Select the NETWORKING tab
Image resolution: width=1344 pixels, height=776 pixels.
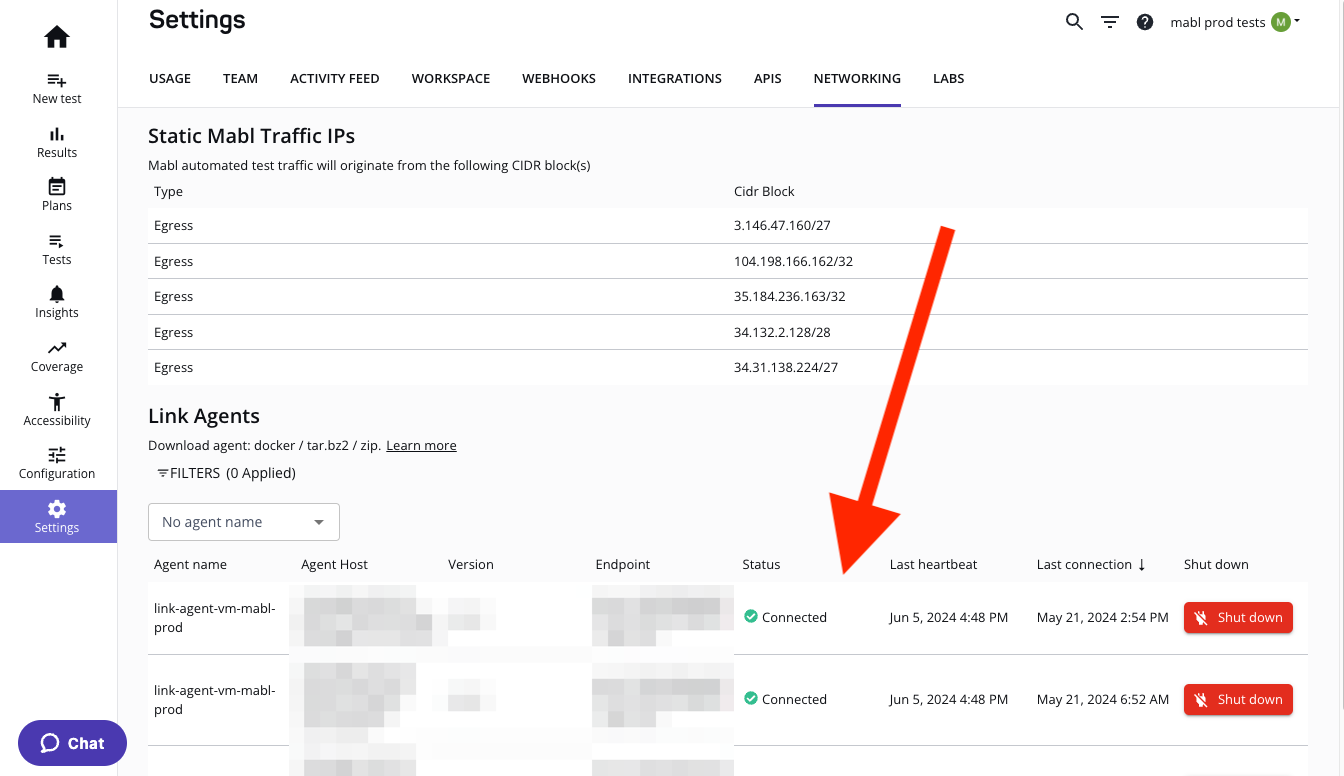tap(857, 78)
